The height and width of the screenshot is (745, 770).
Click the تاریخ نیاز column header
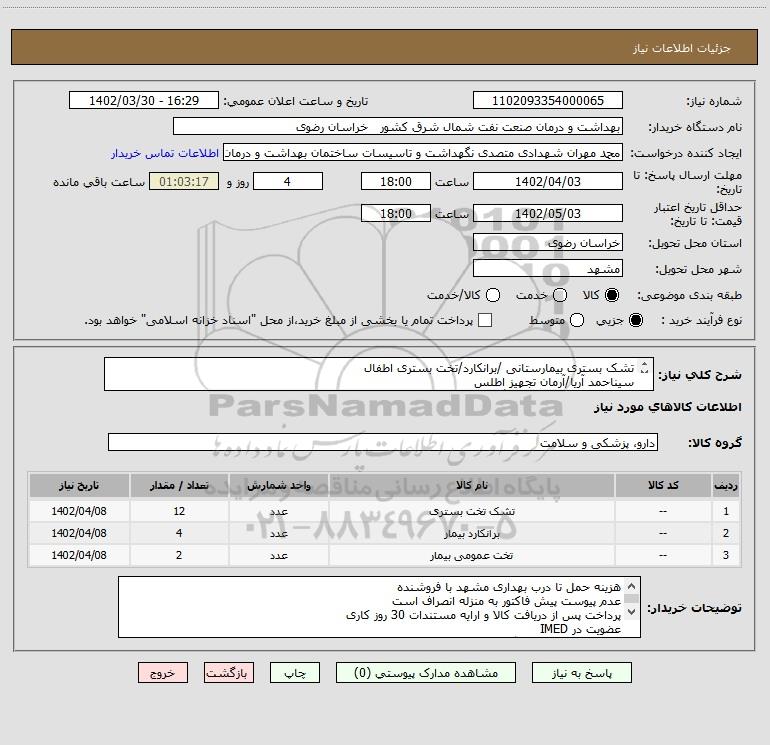(x=79, y=485)
